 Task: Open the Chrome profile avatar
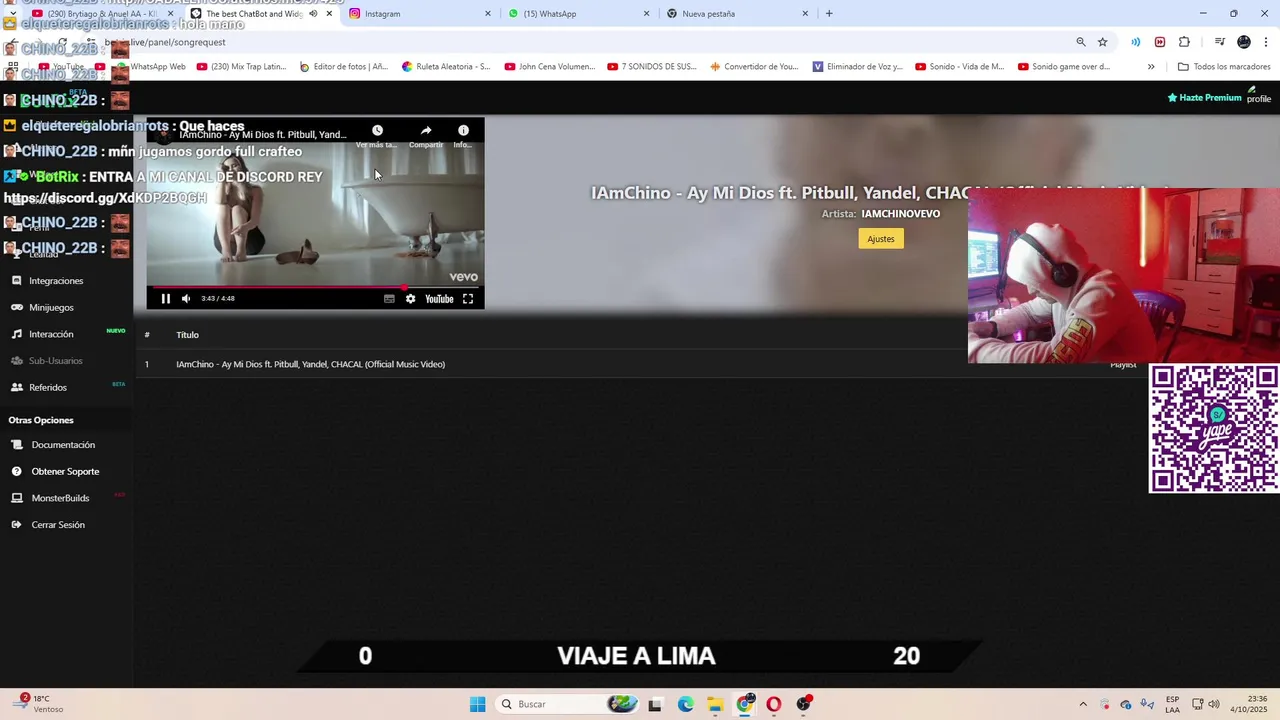click(x=1244, y=42)
